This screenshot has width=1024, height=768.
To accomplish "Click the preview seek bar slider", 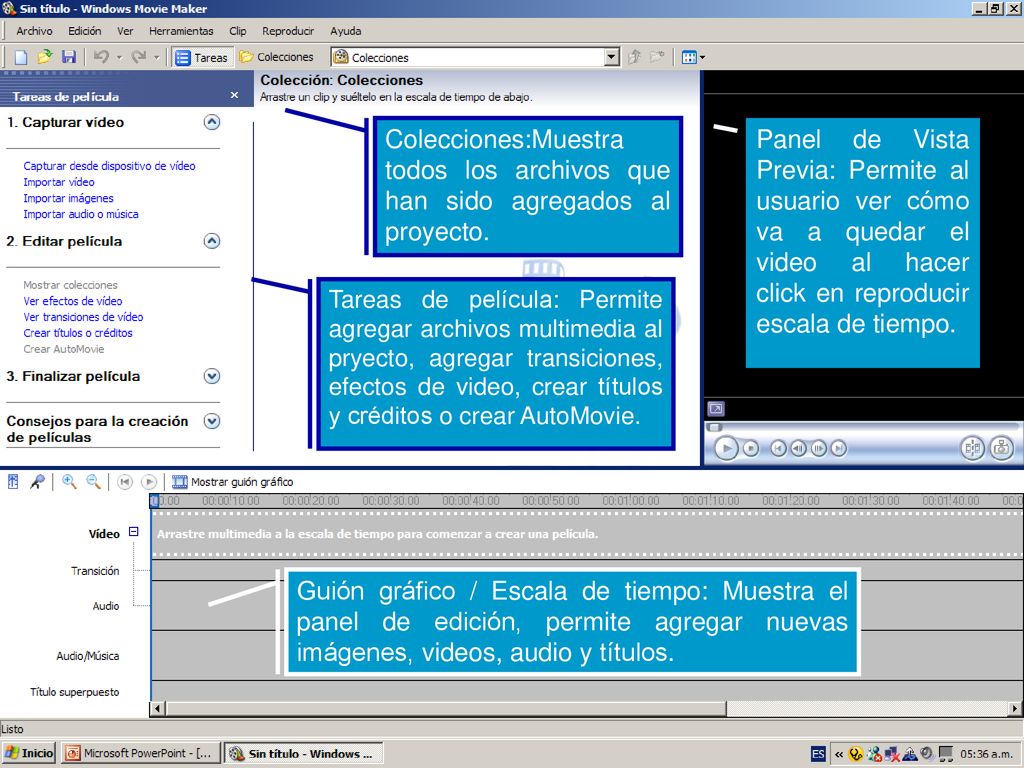I will coord(716,427).
